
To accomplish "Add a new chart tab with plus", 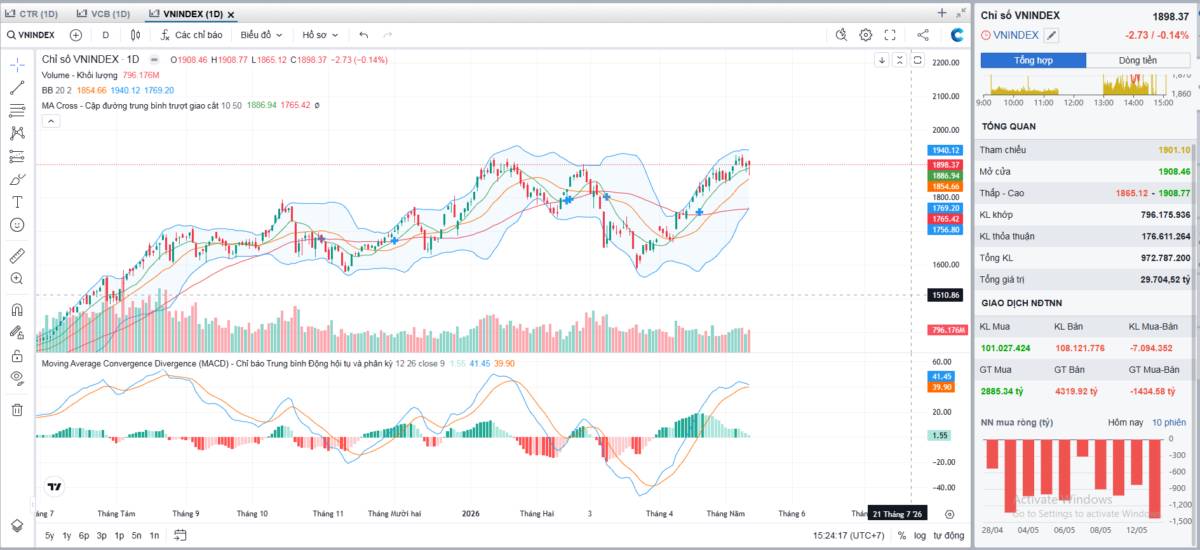I will 942,13.
